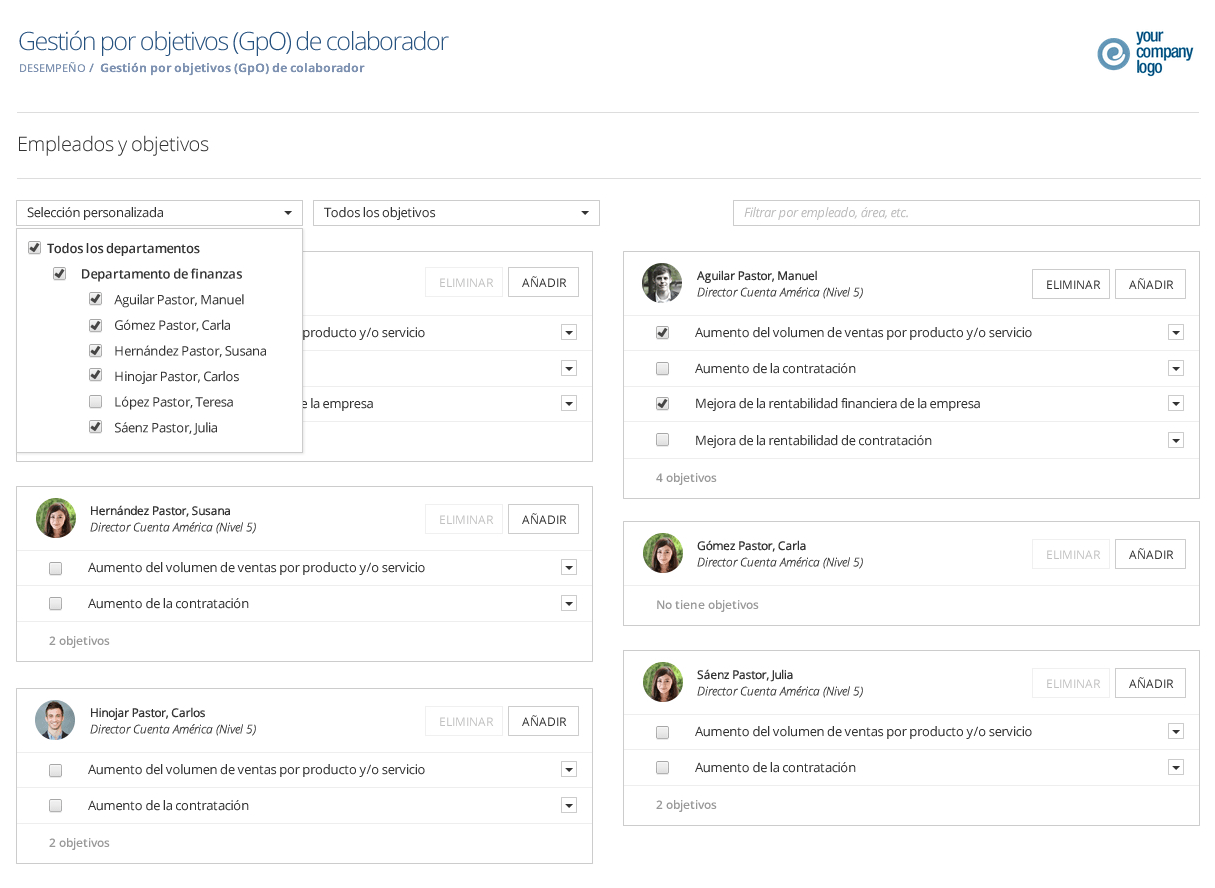Screen dimensions: 1215x888
Task: Uncheck Manuel's 'Mejora de la rentabilidad financiera' objective
Action: (x=662, y=404)
